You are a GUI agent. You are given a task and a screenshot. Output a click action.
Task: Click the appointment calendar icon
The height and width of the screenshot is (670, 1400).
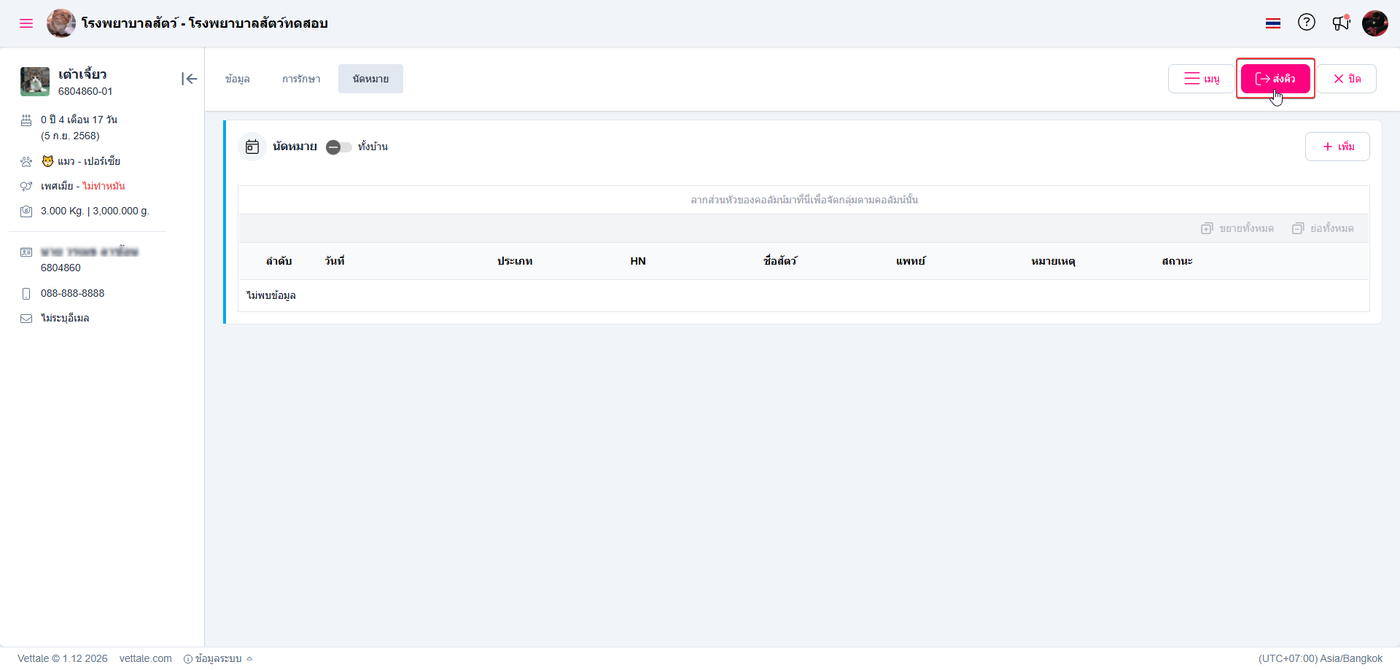point(252,147)
